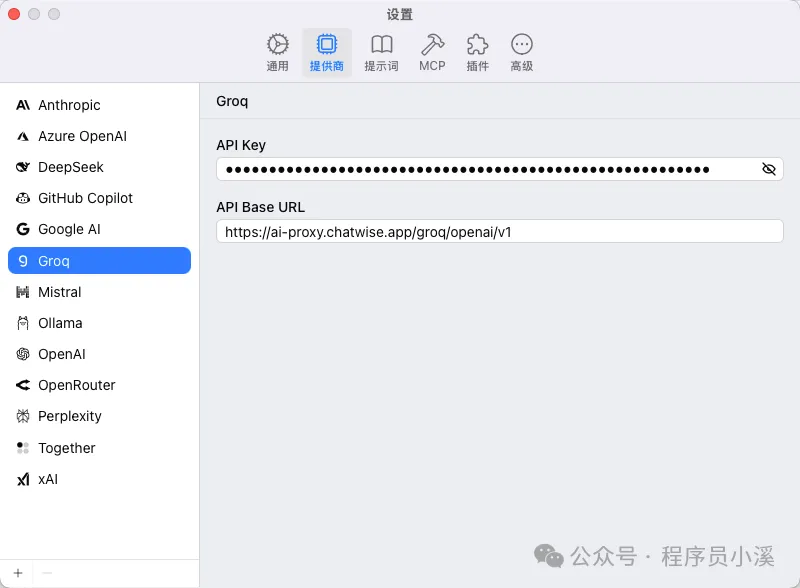800x588 pixels.
Task: Select the Anthropic provider
Action: pyautogui.click(x=99, y=105)
